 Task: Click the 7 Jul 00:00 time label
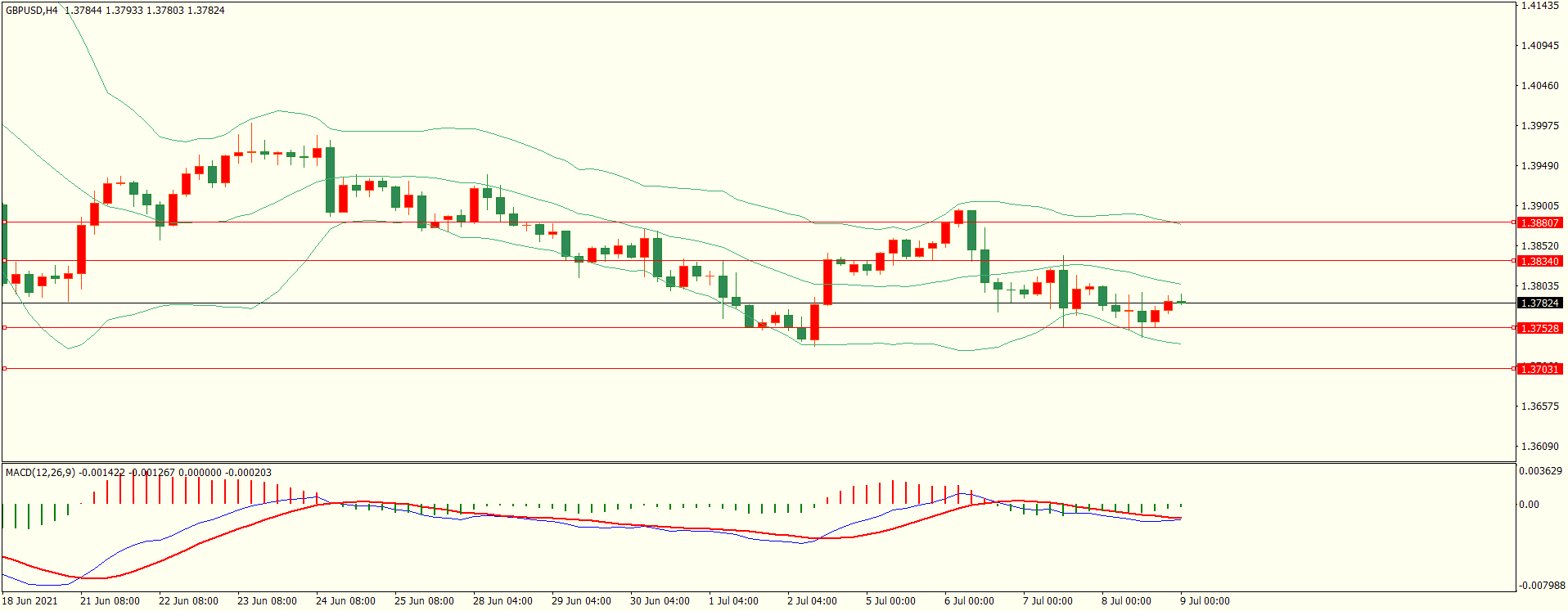click(1048, 601)
